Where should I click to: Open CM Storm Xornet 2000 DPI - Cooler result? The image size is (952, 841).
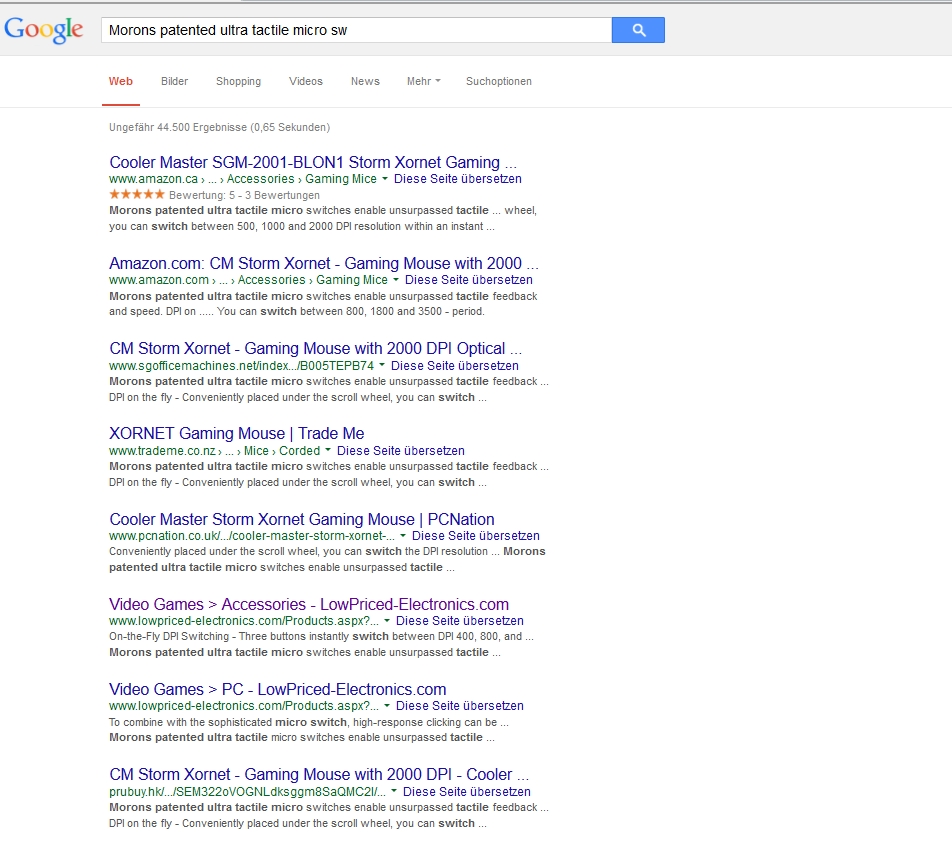(319, 774)
